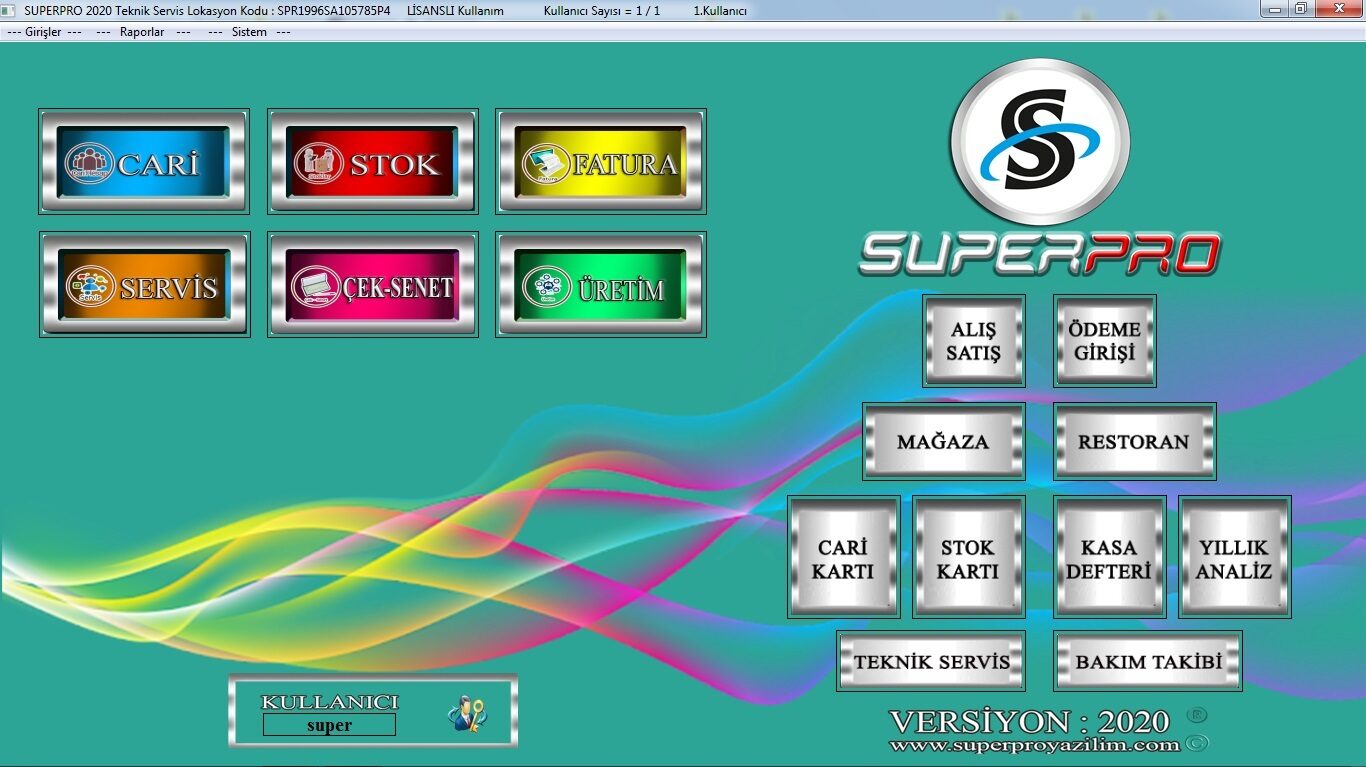
Task: Open the KASA DEFTERİ button
Action: click(x=1109, y=557)
